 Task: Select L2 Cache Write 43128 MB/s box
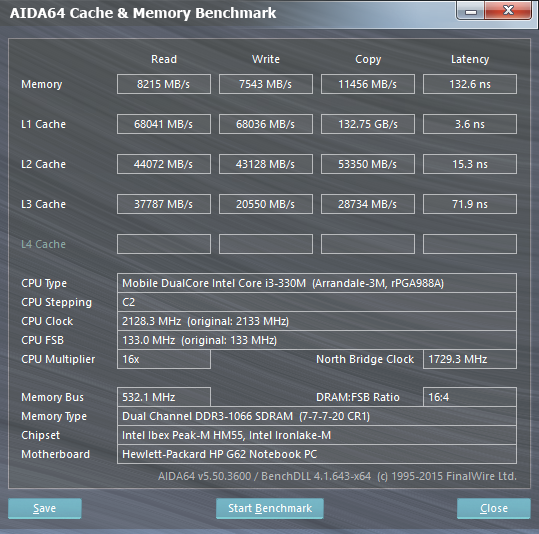(x=266, y=164)
